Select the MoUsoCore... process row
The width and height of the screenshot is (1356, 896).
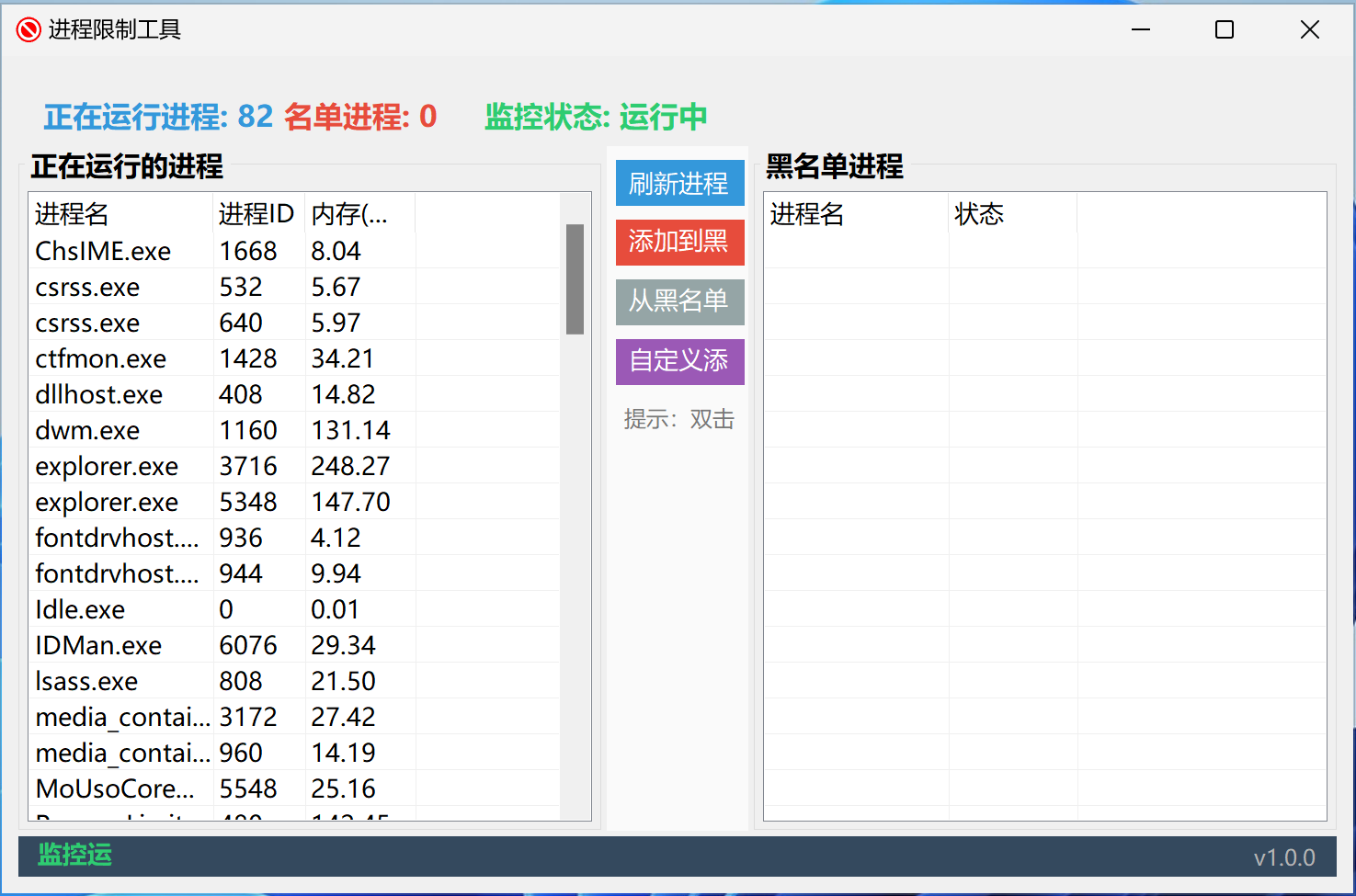coord(294,788)
